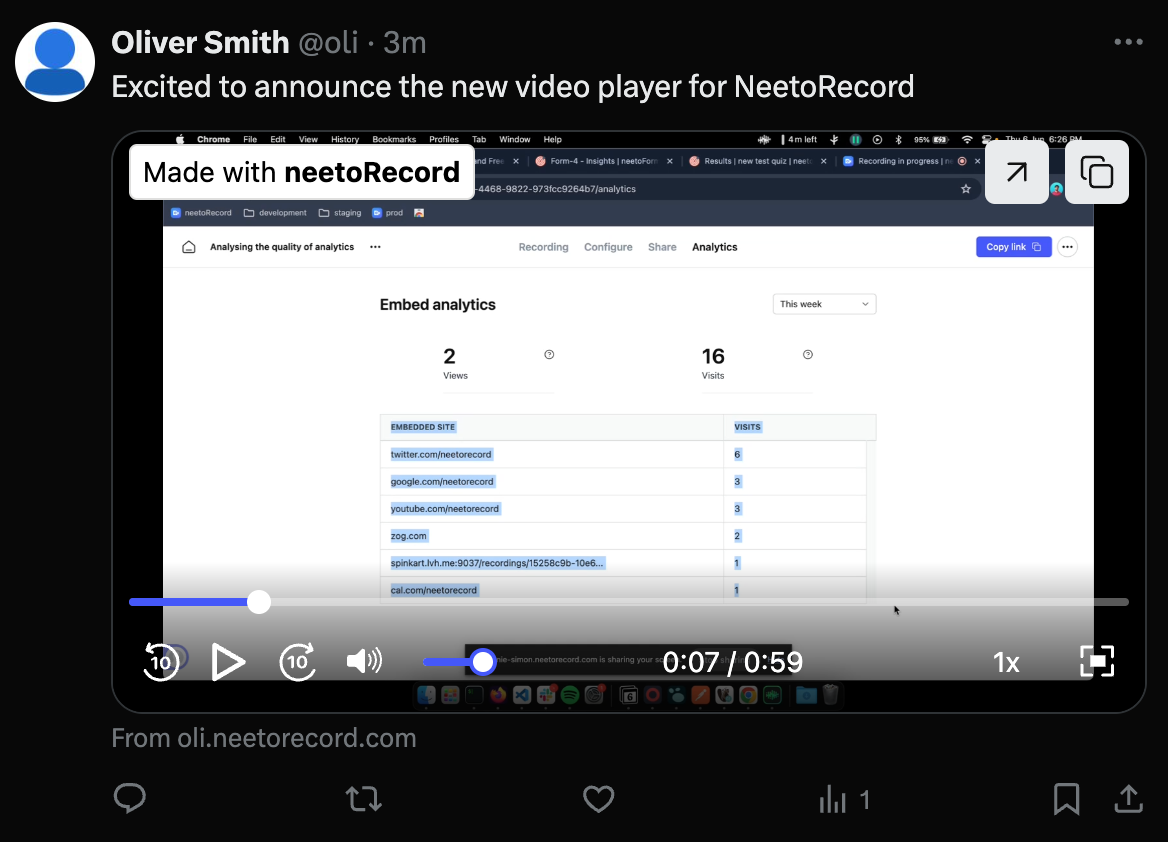Mute the video with the speaker icon
Screen dimensions: 1168x842
coord(364,661)
